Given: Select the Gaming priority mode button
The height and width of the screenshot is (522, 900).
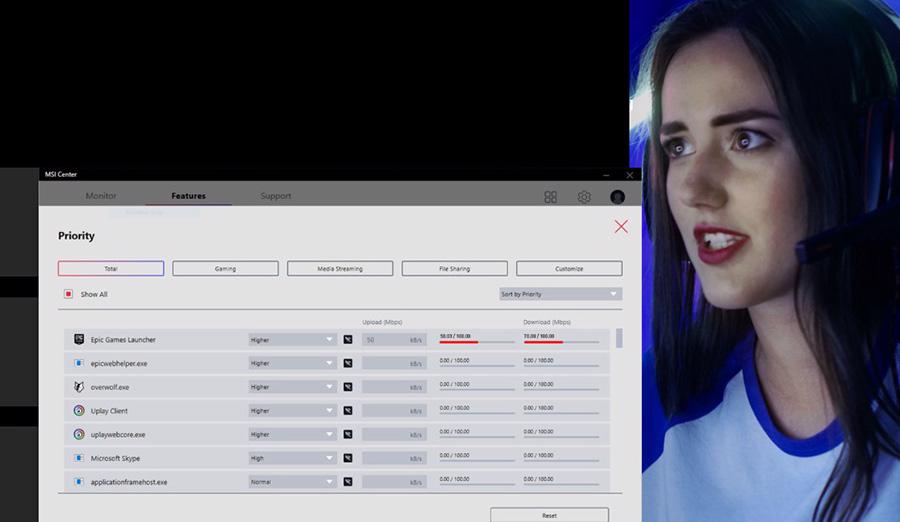Looking at the screenshot, I should coord(225,269).
